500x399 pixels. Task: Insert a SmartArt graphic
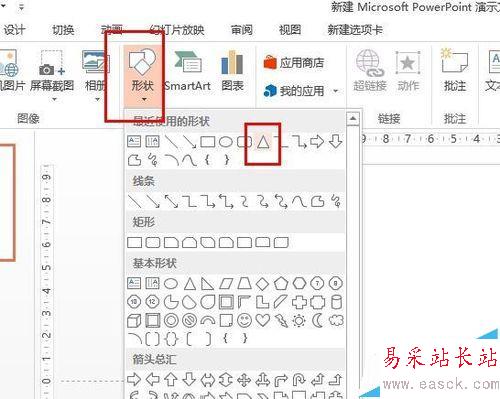[188, 71]
